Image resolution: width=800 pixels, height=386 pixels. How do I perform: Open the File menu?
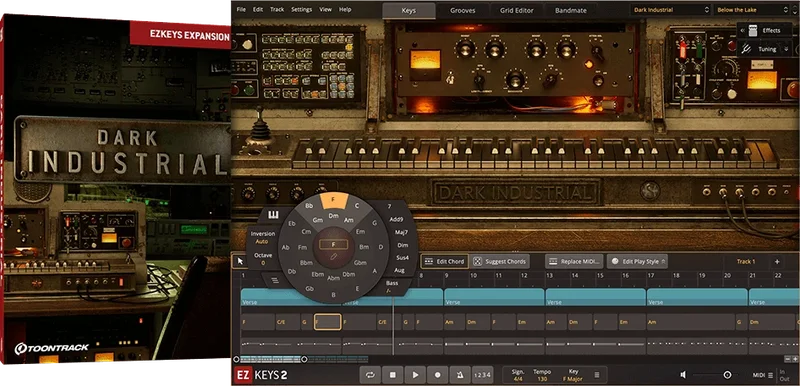tap(241, 9)
